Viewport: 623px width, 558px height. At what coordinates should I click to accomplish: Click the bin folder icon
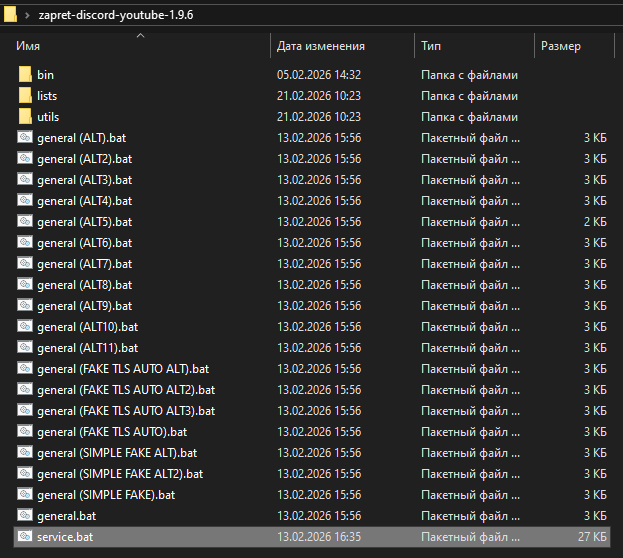coord(25,75)
